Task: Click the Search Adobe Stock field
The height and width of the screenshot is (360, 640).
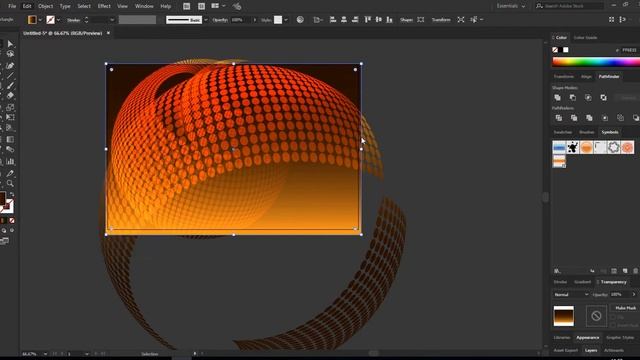Action: (569, 6)
